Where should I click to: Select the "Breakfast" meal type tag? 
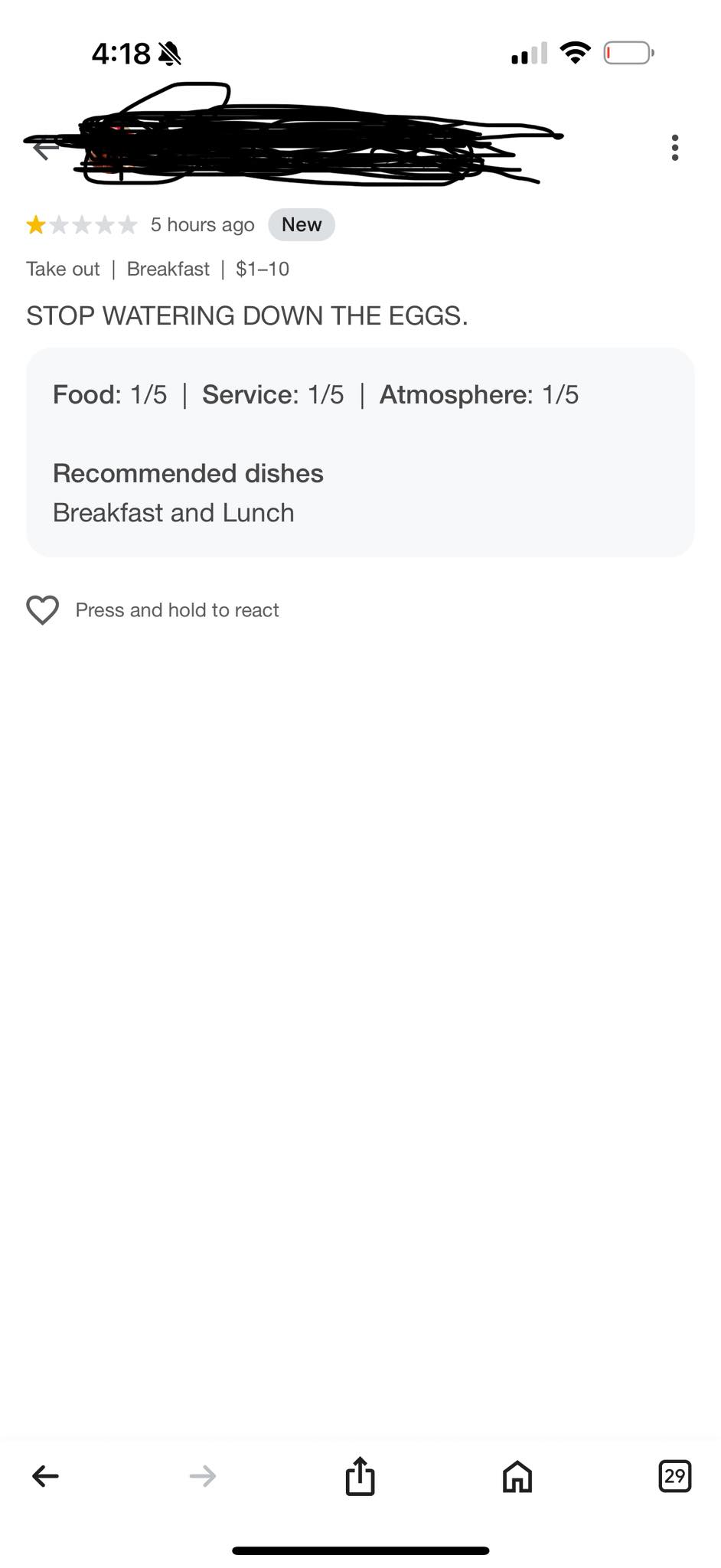(x=168, y=269)
